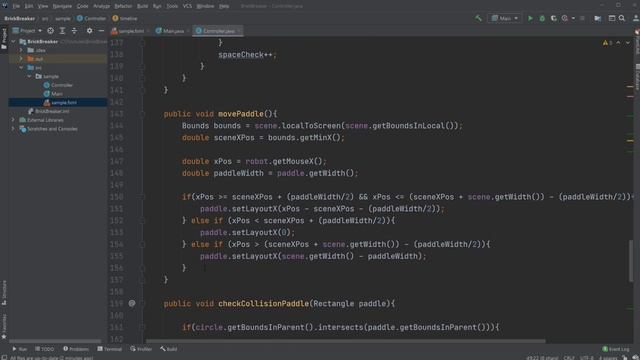Open the Refactor menu

(x=123, y=6)
